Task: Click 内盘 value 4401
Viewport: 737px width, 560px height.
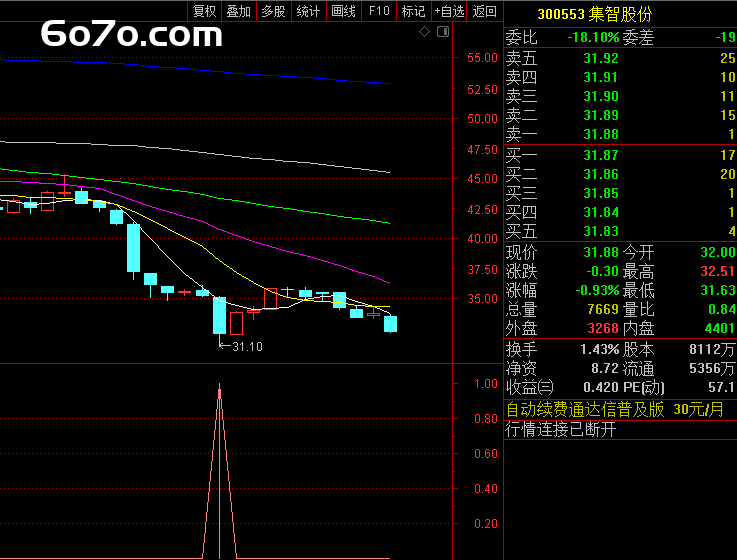Action: [720, 328]
